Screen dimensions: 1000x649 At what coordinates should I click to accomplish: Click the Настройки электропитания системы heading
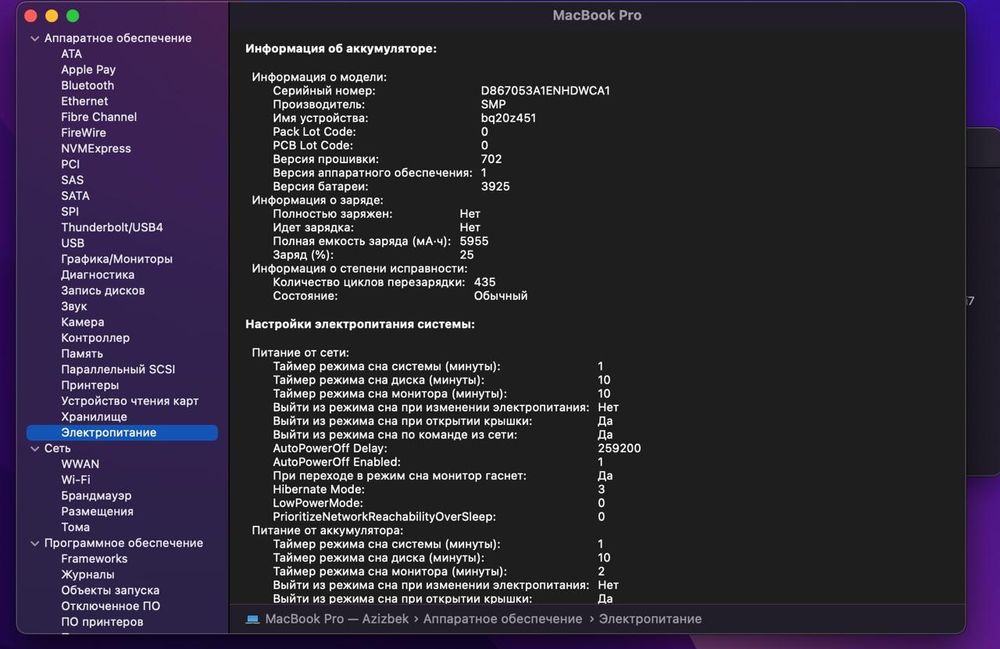coord(360,324)
